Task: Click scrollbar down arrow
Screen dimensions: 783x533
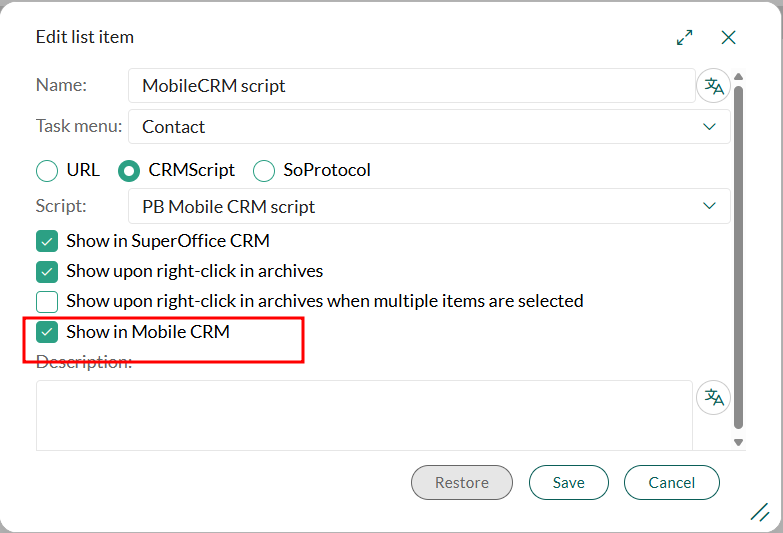Action: point(739,442)
